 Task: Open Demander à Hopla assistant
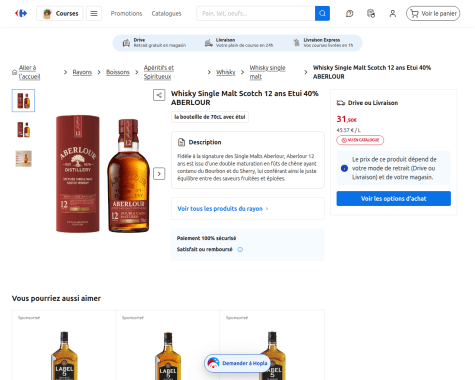click(238, 363)
